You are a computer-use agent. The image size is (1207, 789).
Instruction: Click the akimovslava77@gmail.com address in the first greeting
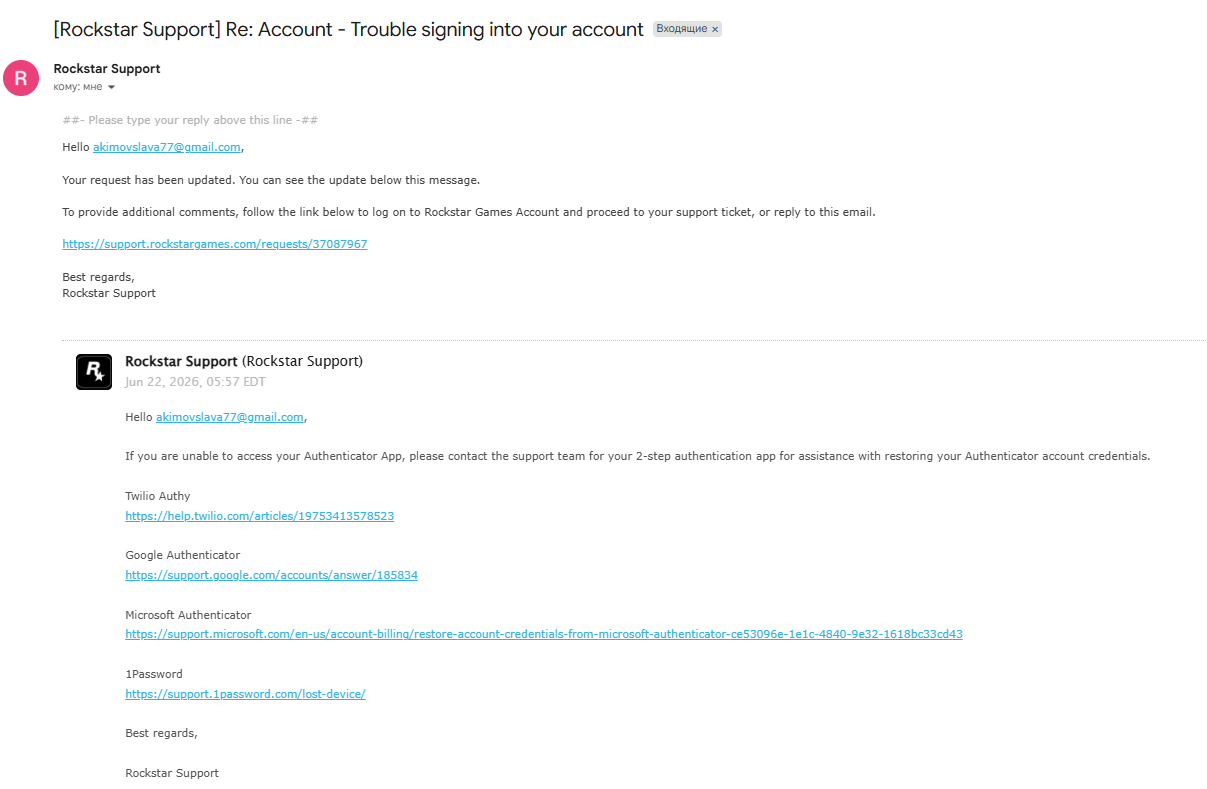pyautogui.click(x=167, y=147)
